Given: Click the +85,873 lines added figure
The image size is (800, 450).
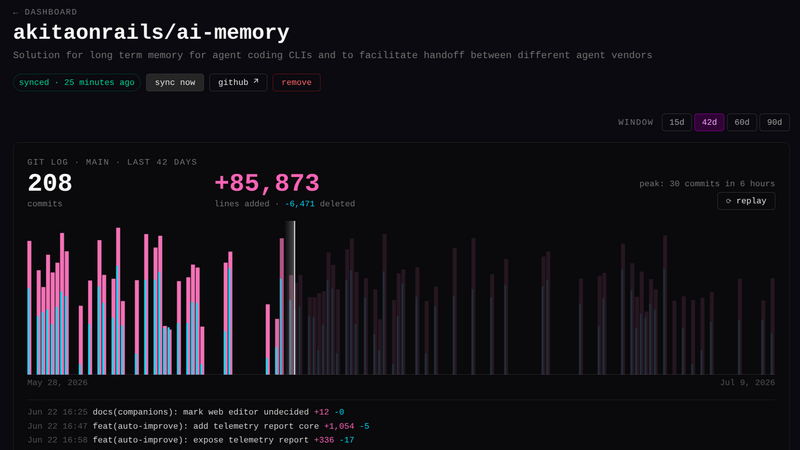Looking at the screenshot, I should coord(267,184).
